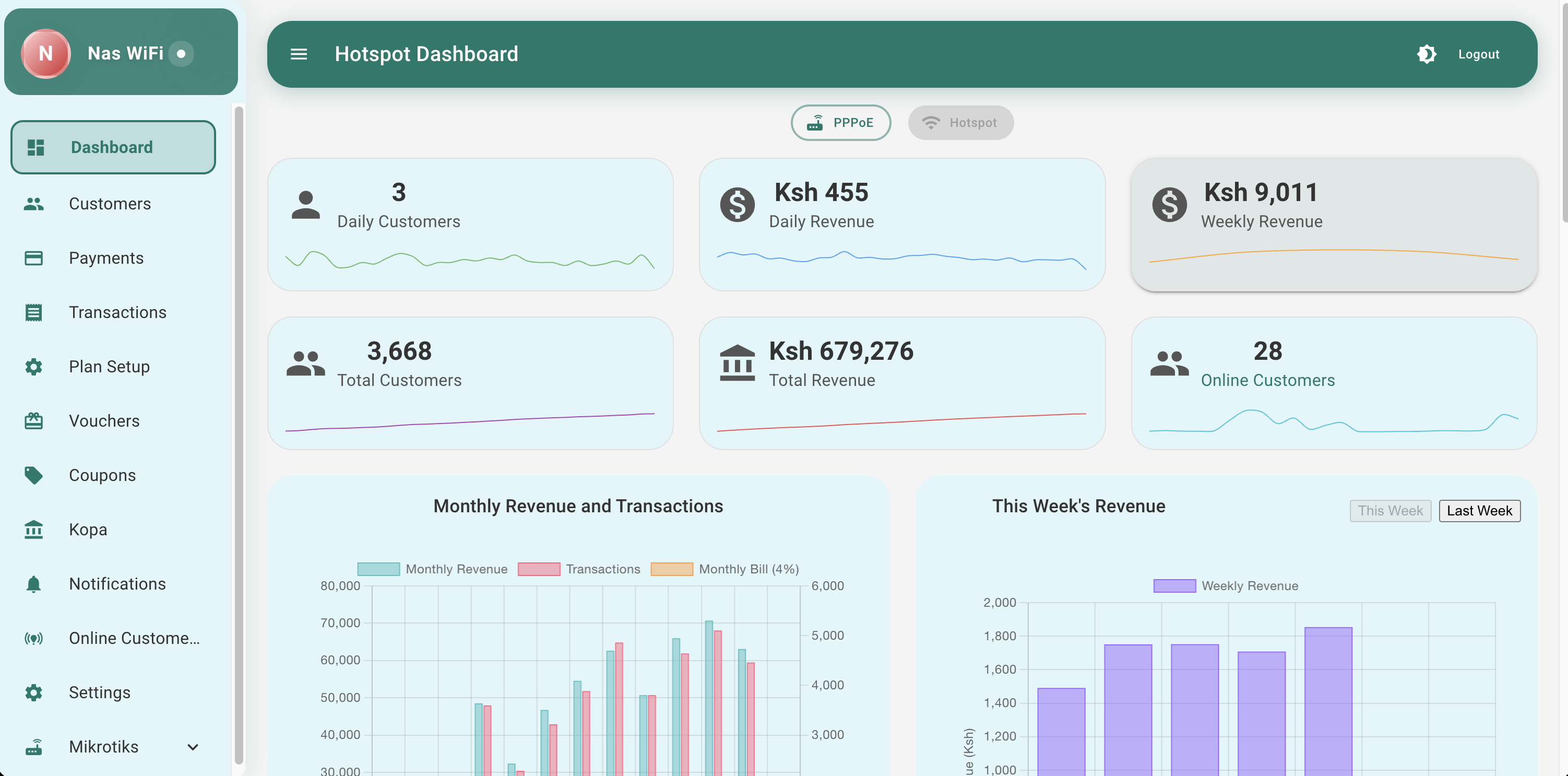Open the Customers menu item

110,204
